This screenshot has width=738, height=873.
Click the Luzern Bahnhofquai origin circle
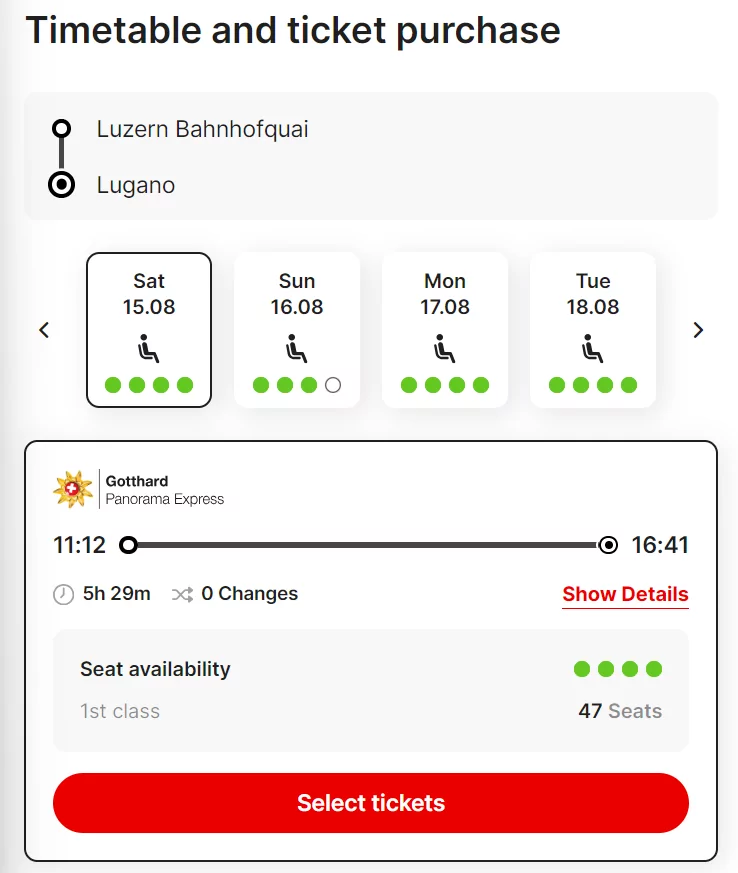pyautogui.click(x=62, y=128)
